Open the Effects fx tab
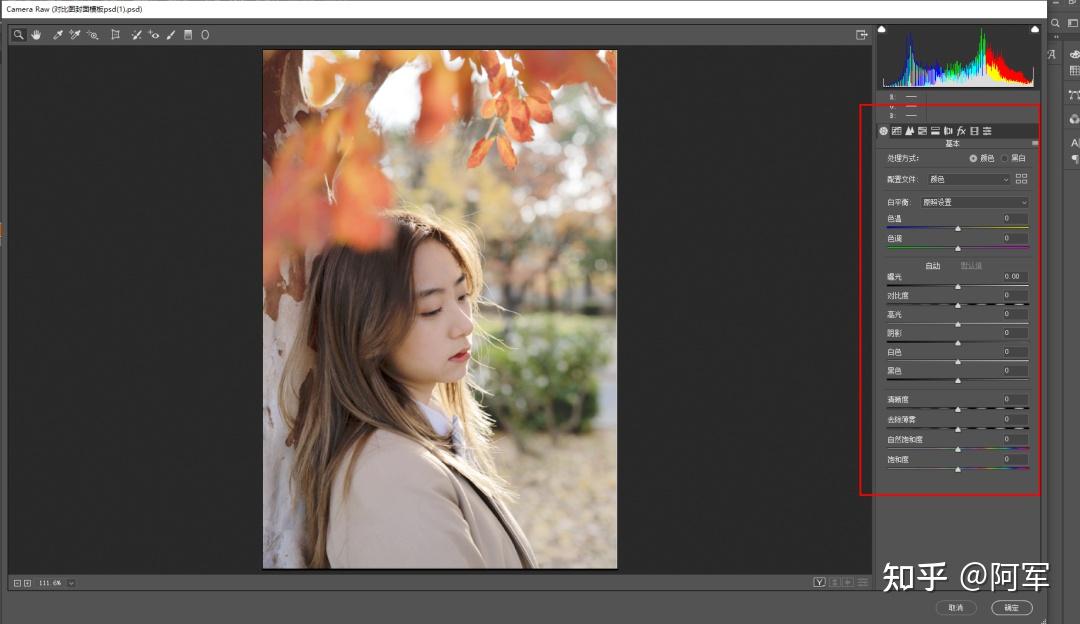1080x624 pixels. [962, 131]
